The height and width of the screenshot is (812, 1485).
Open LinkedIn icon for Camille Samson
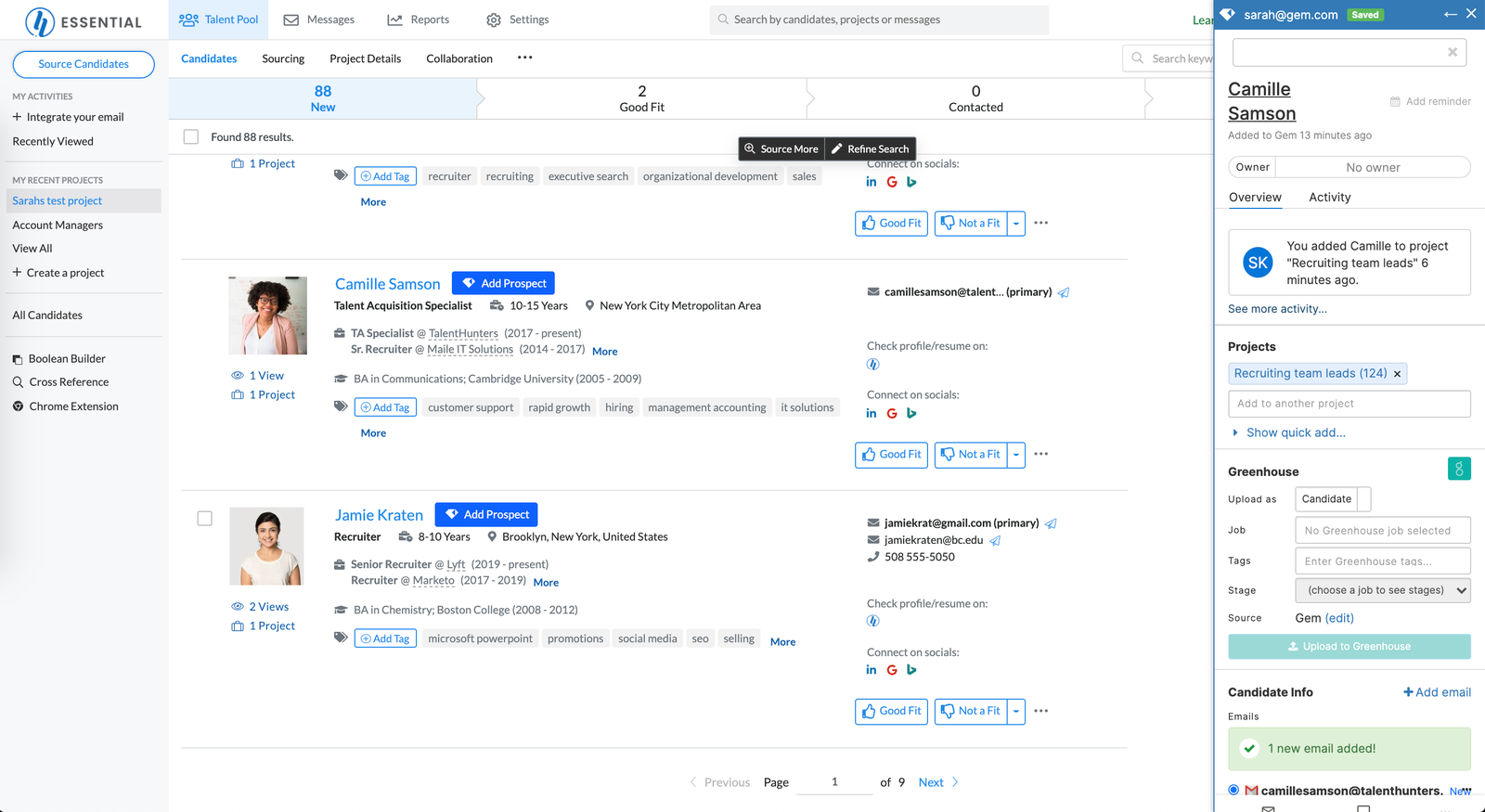pyautogui.click(x=872, y=413)
